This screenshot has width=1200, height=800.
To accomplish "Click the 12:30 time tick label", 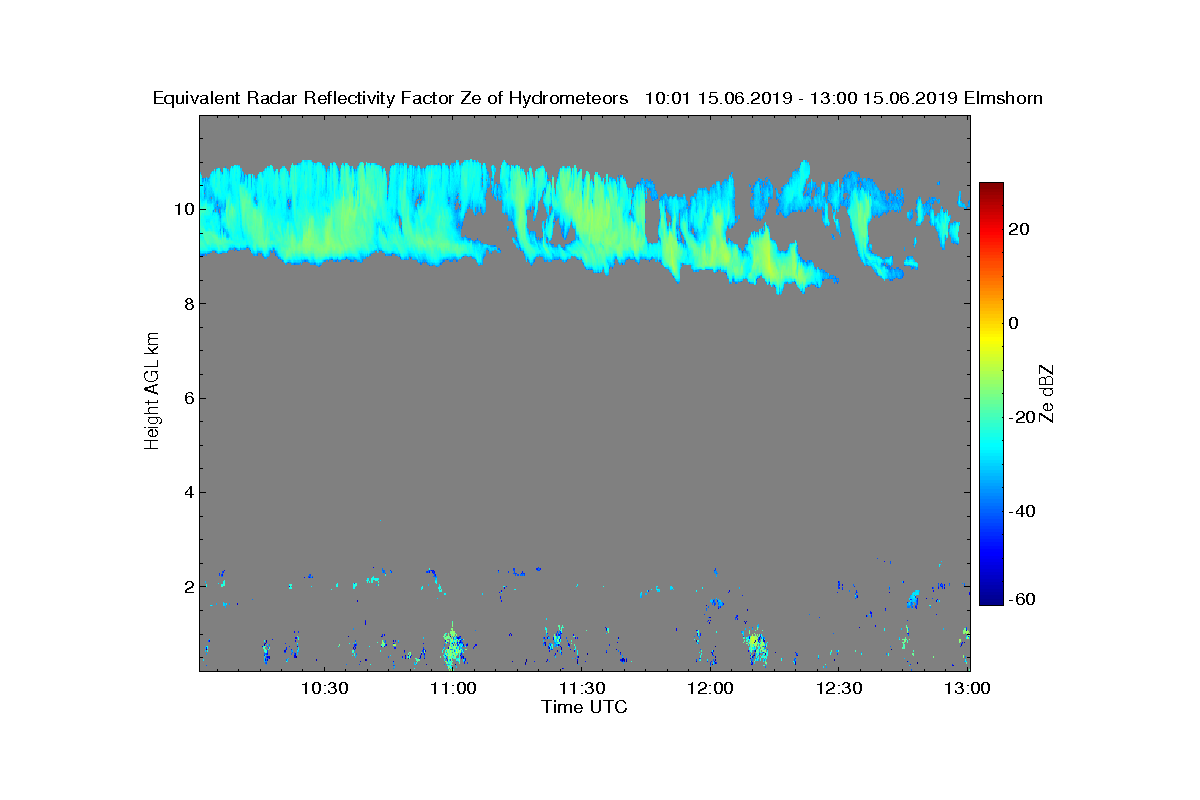I will coord(840,688).
